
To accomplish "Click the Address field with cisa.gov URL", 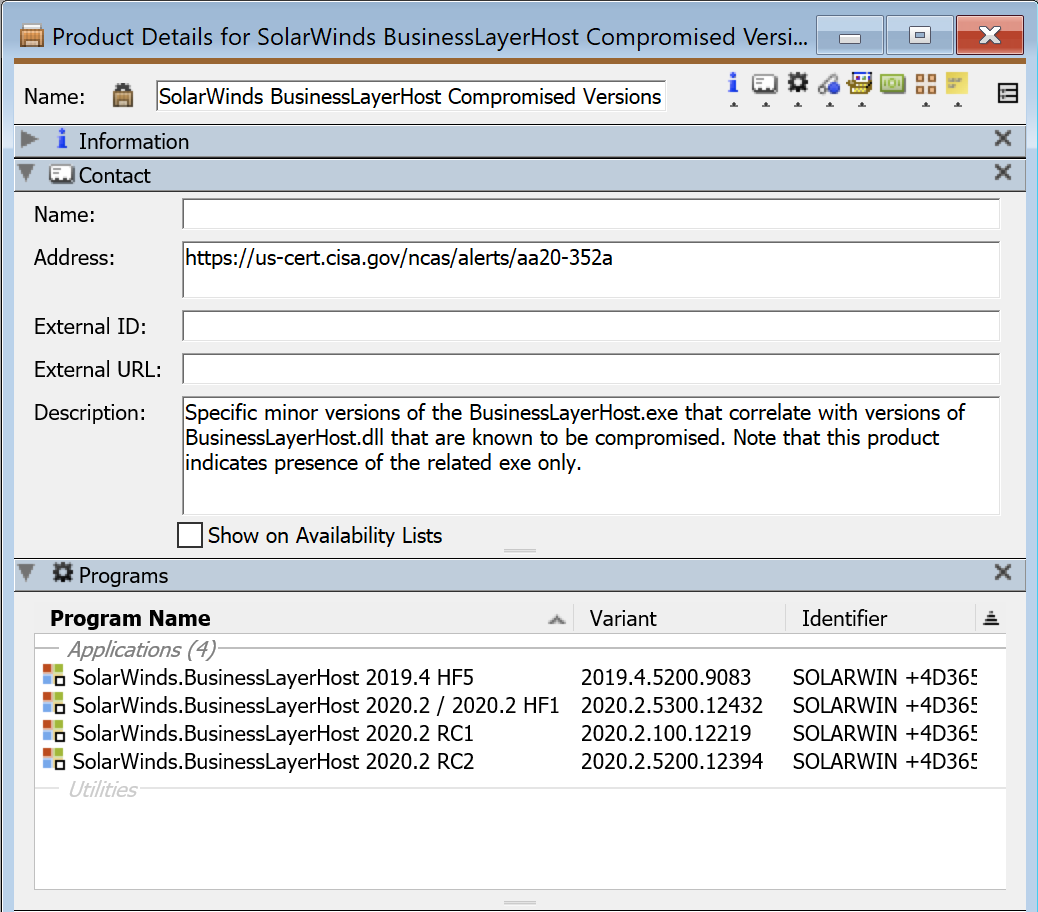I will [x=590, y=269].
